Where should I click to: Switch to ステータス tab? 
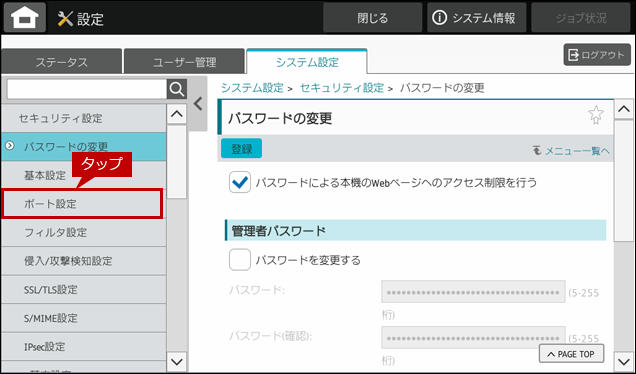(61, 62)
